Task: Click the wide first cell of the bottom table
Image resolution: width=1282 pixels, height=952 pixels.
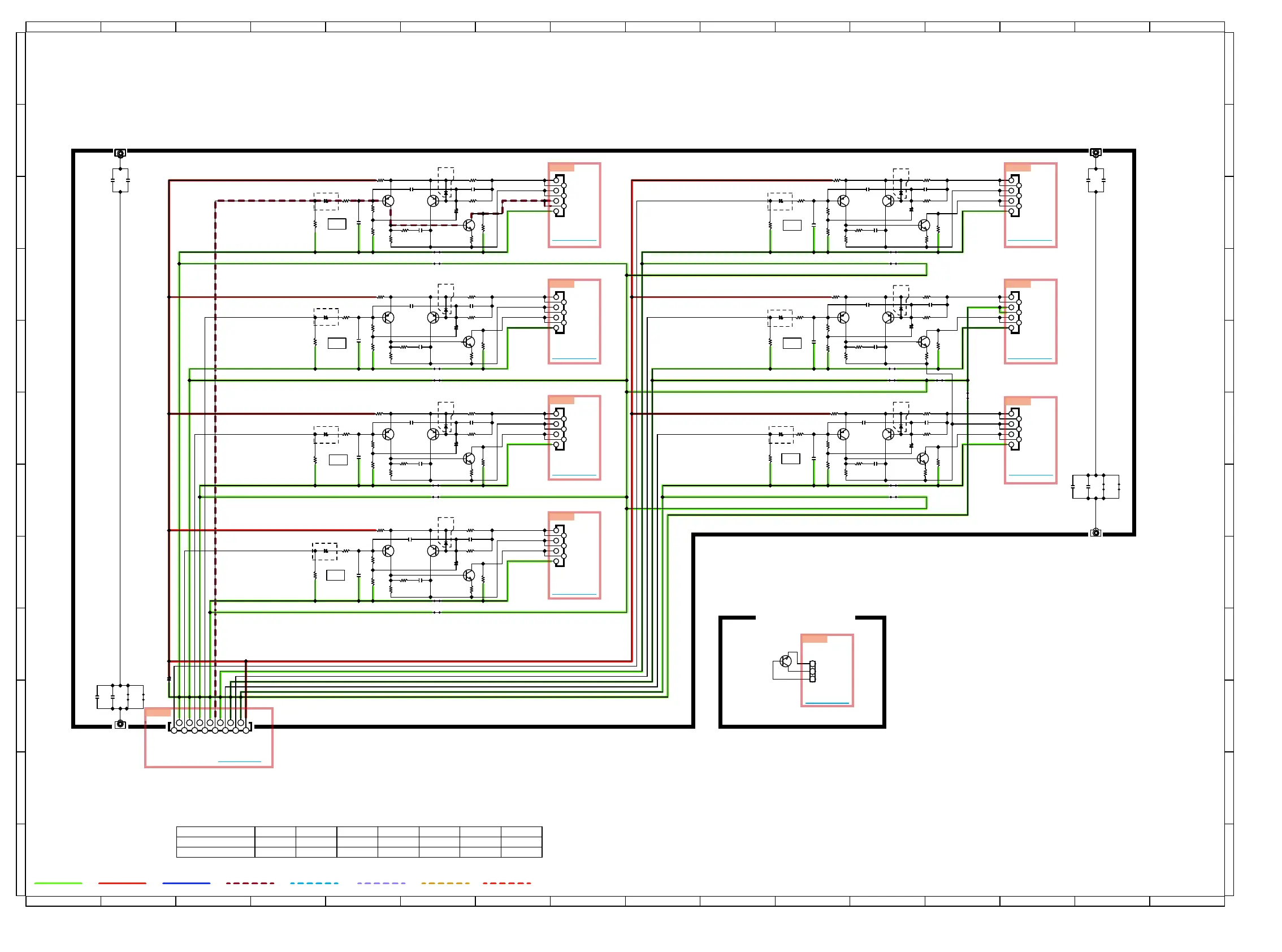Action: (x=215, y=831)
